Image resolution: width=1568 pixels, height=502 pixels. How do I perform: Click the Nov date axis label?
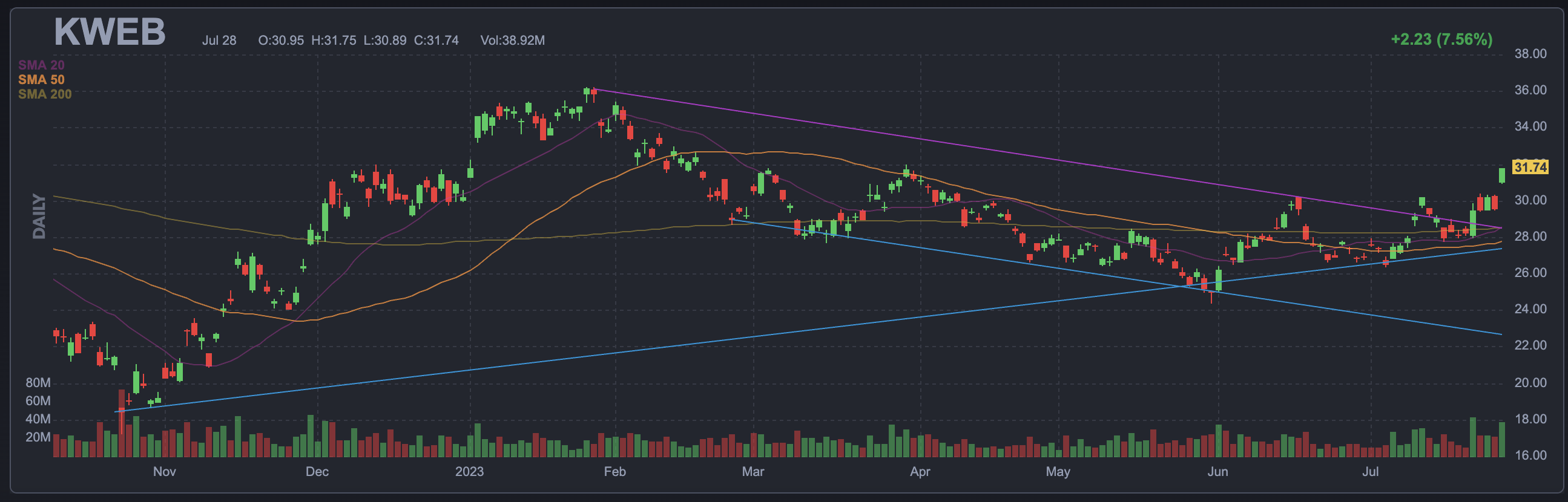pyautogui.click(x=164, y=472)
